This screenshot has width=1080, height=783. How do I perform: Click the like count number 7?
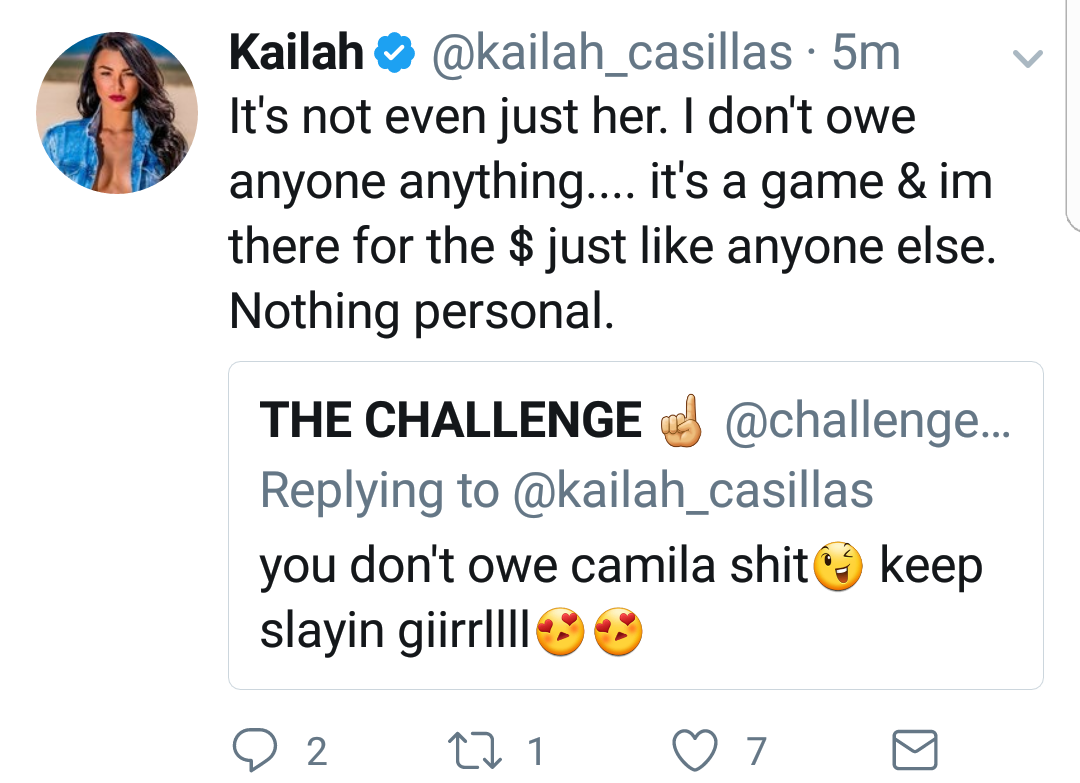tap(756, 751)
